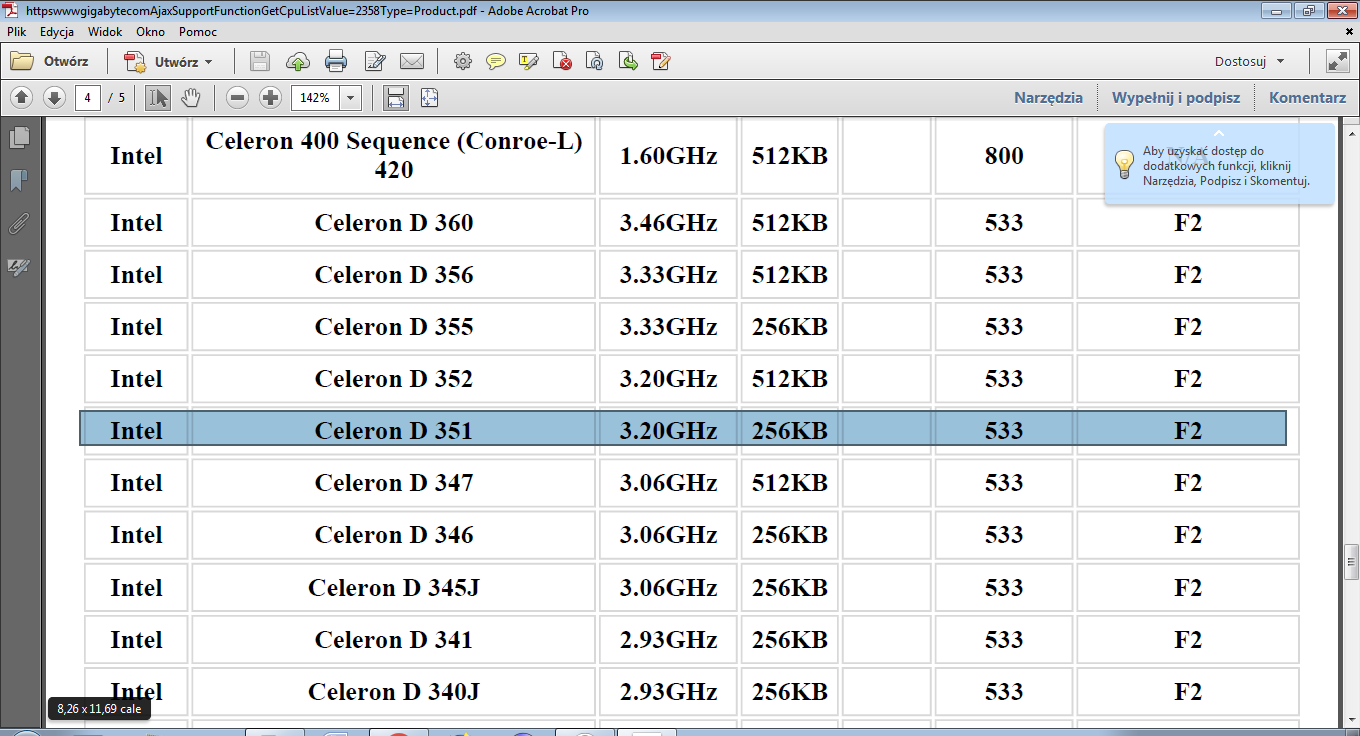Open the bookmarks panel in sidebar
Screen dimensions: 1360x736
(x=19, y=181)
